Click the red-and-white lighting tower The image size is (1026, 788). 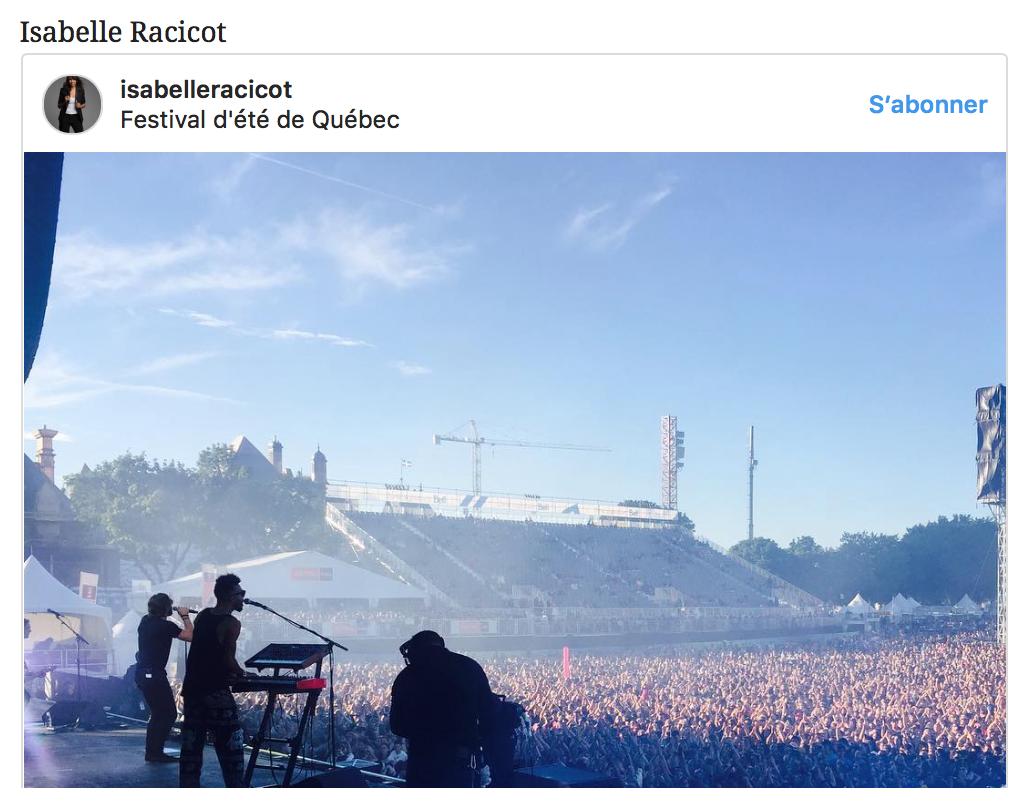click(x=671, y=462)
